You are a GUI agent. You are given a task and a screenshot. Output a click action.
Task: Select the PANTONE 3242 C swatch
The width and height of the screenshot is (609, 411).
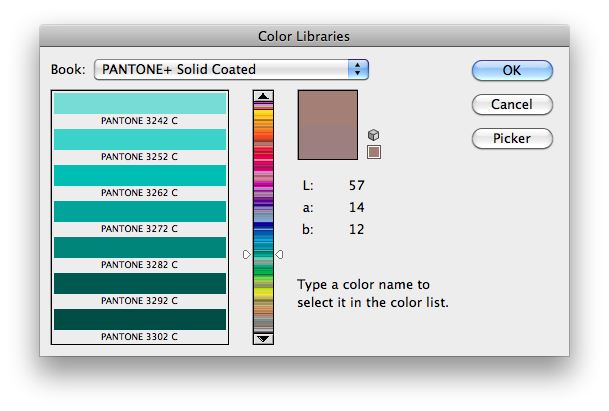(140, 104)
